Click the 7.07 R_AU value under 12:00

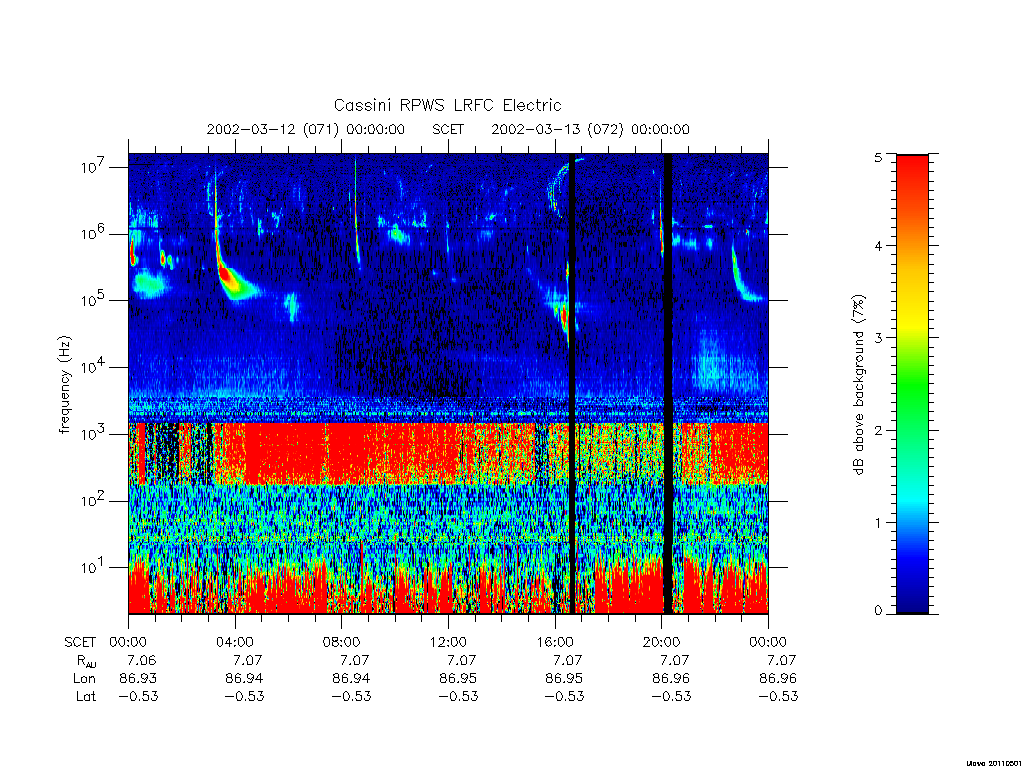click(x=462, y=660)
